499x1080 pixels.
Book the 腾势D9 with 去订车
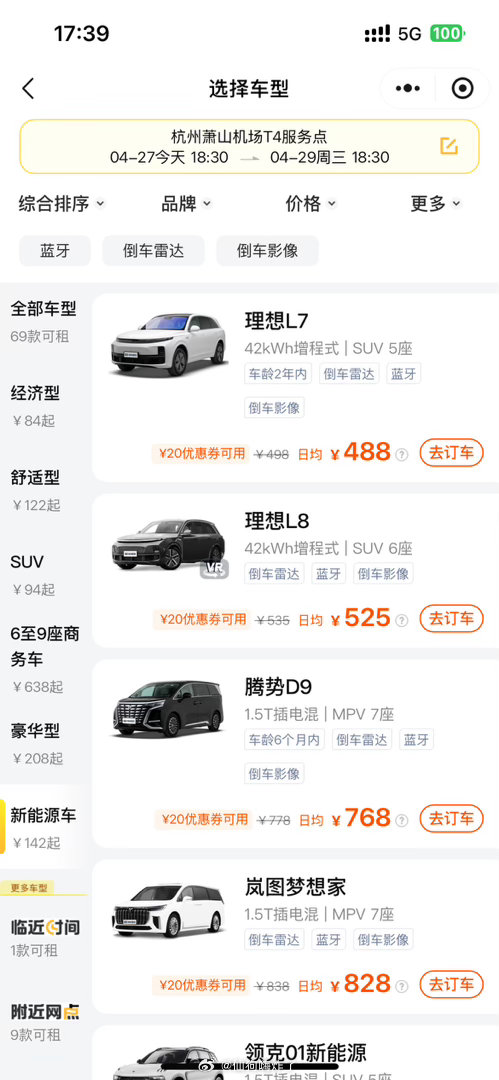click(x=452, y=819)
